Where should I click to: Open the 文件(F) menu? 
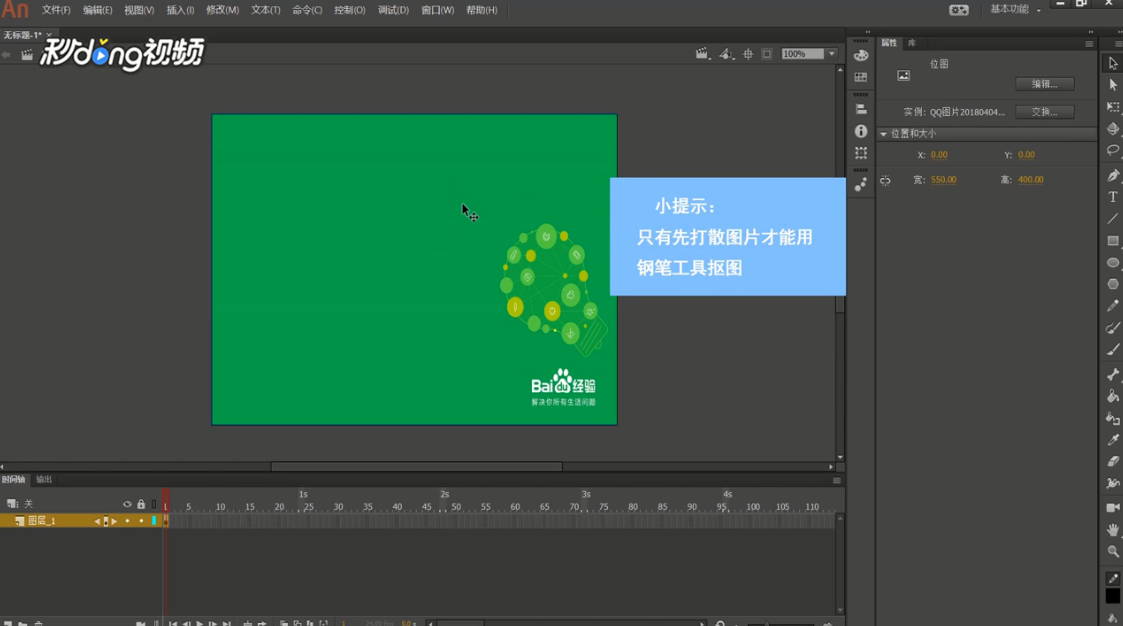coord(56,10)
